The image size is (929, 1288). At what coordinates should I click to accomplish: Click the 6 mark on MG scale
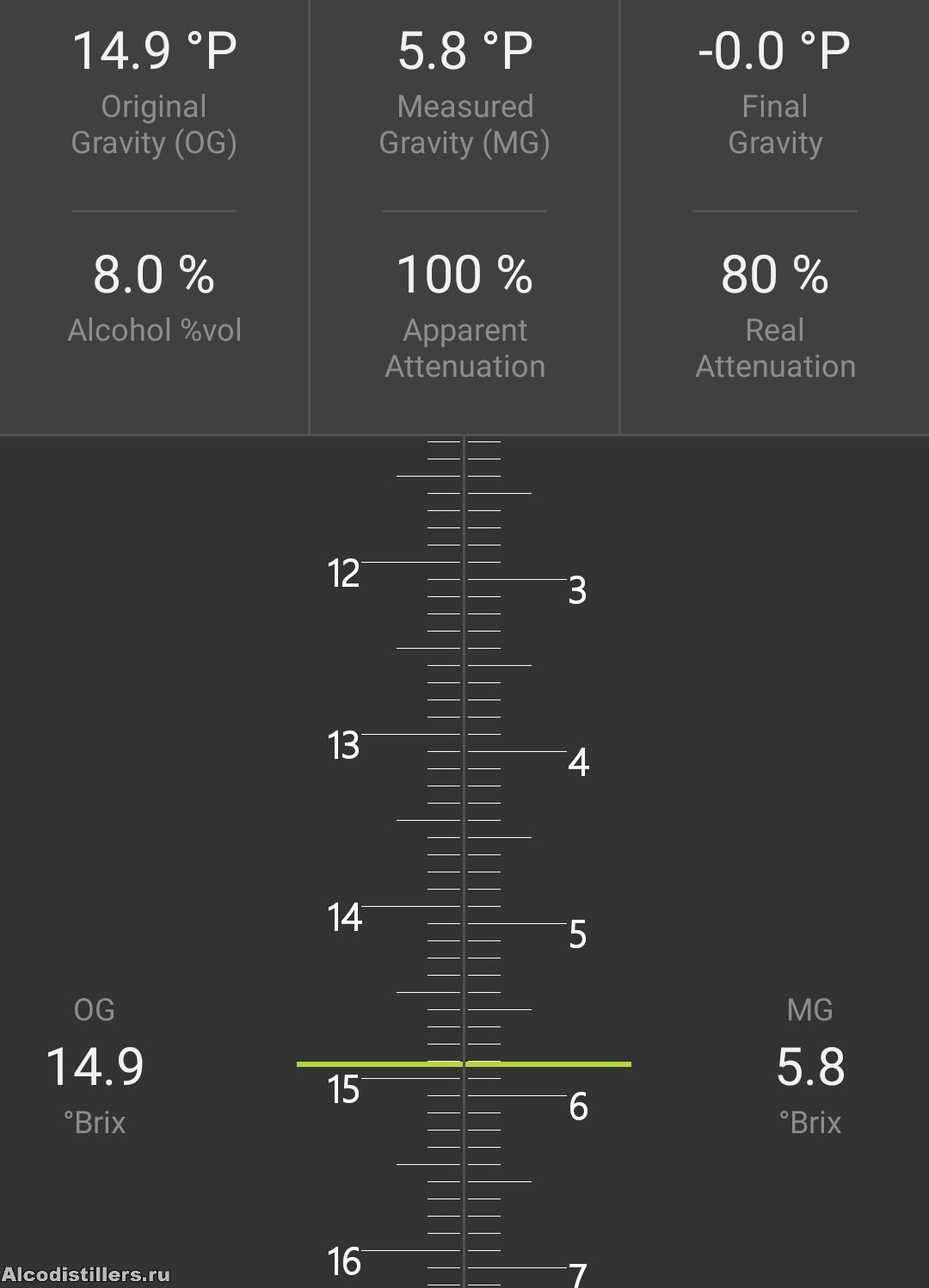pos(578,1106)
